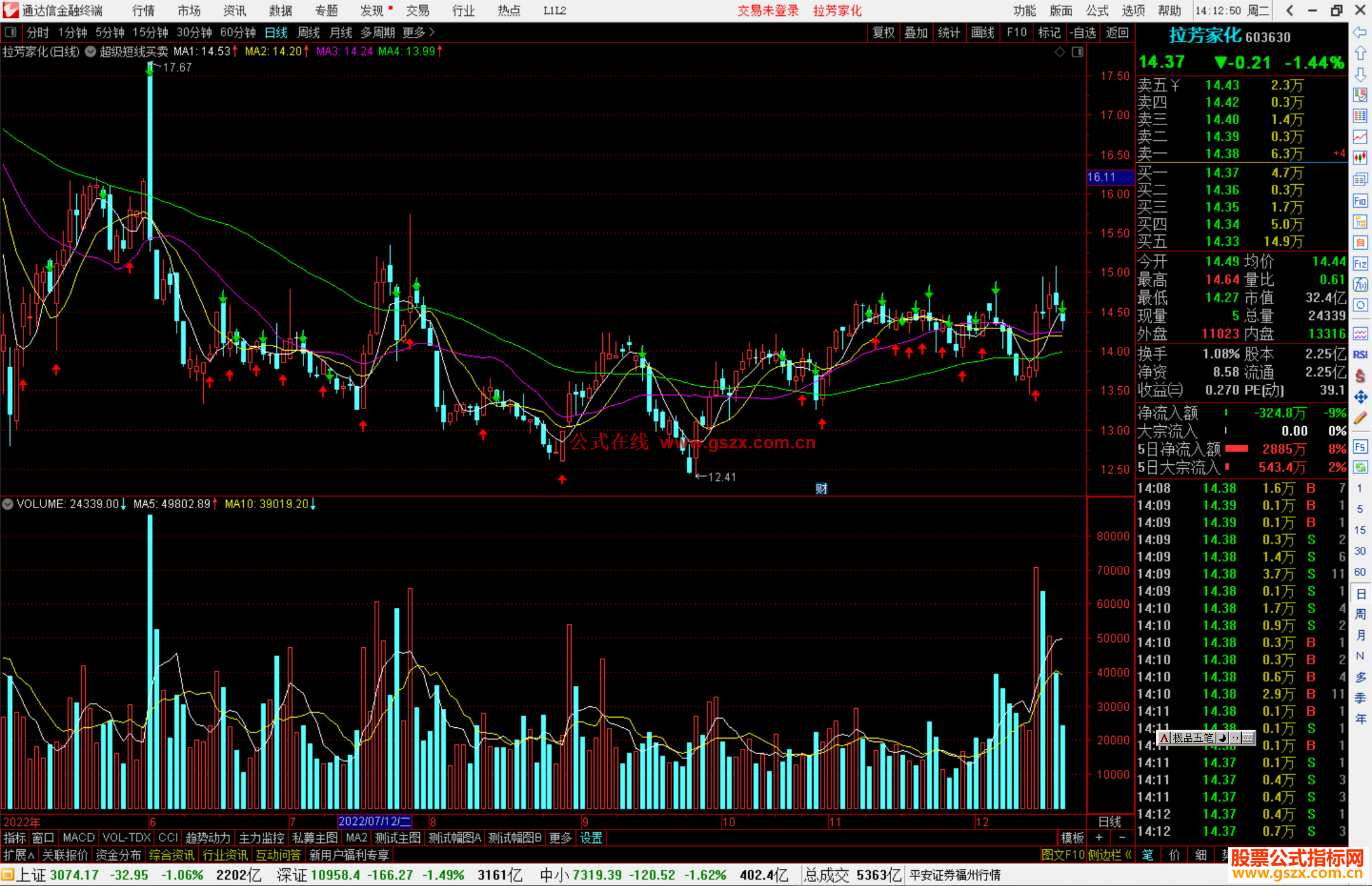Image resolution: width=1372 pixels, height=886 pixels.
Task: Click the candlestick chart sidebar icon
Action: [1360, 158]
